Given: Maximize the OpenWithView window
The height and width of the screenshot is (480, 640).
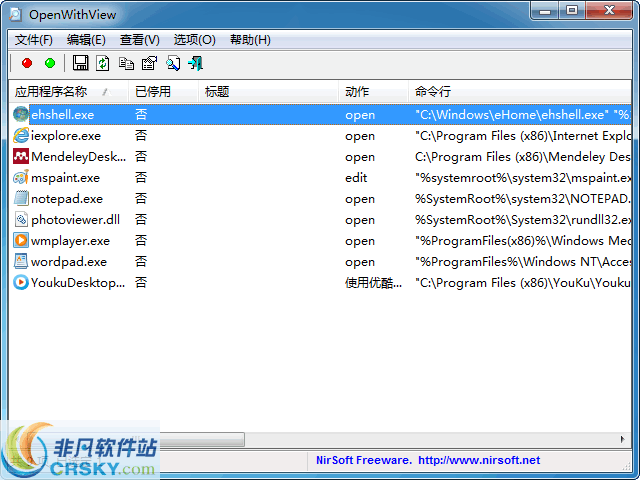Looking at the screenshot, I should pyautogui.click(x=572, y=10).
